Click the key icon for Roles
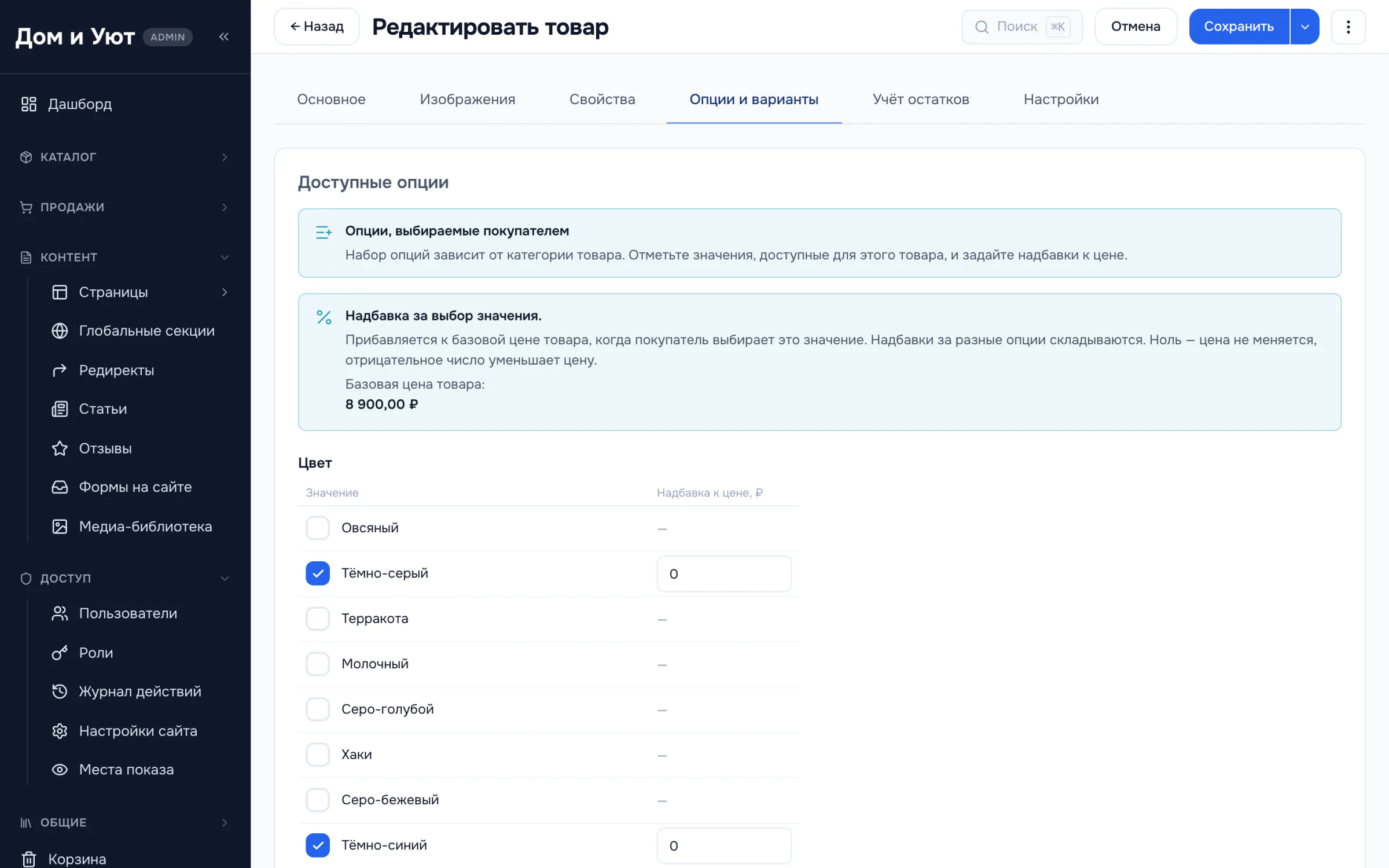This screenshot has width=1389, height=868. pyautogui.click(x=60, y=652)
